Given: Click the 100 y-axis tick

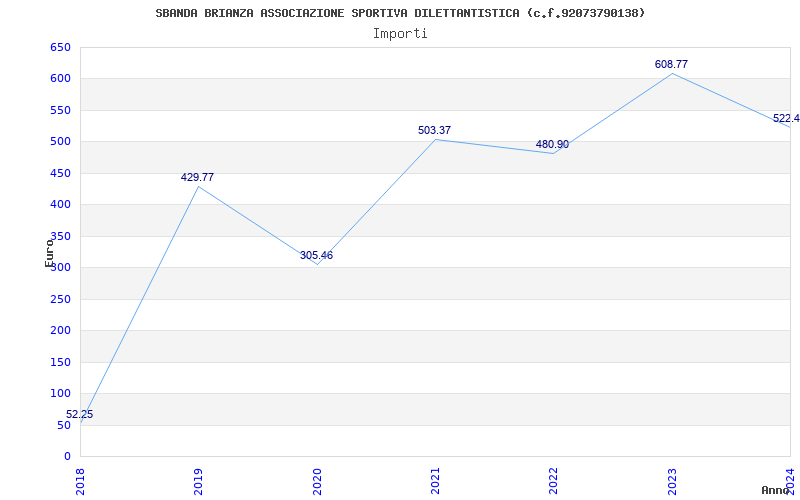Looking at the screenshot, I should [x=60, y=393].
